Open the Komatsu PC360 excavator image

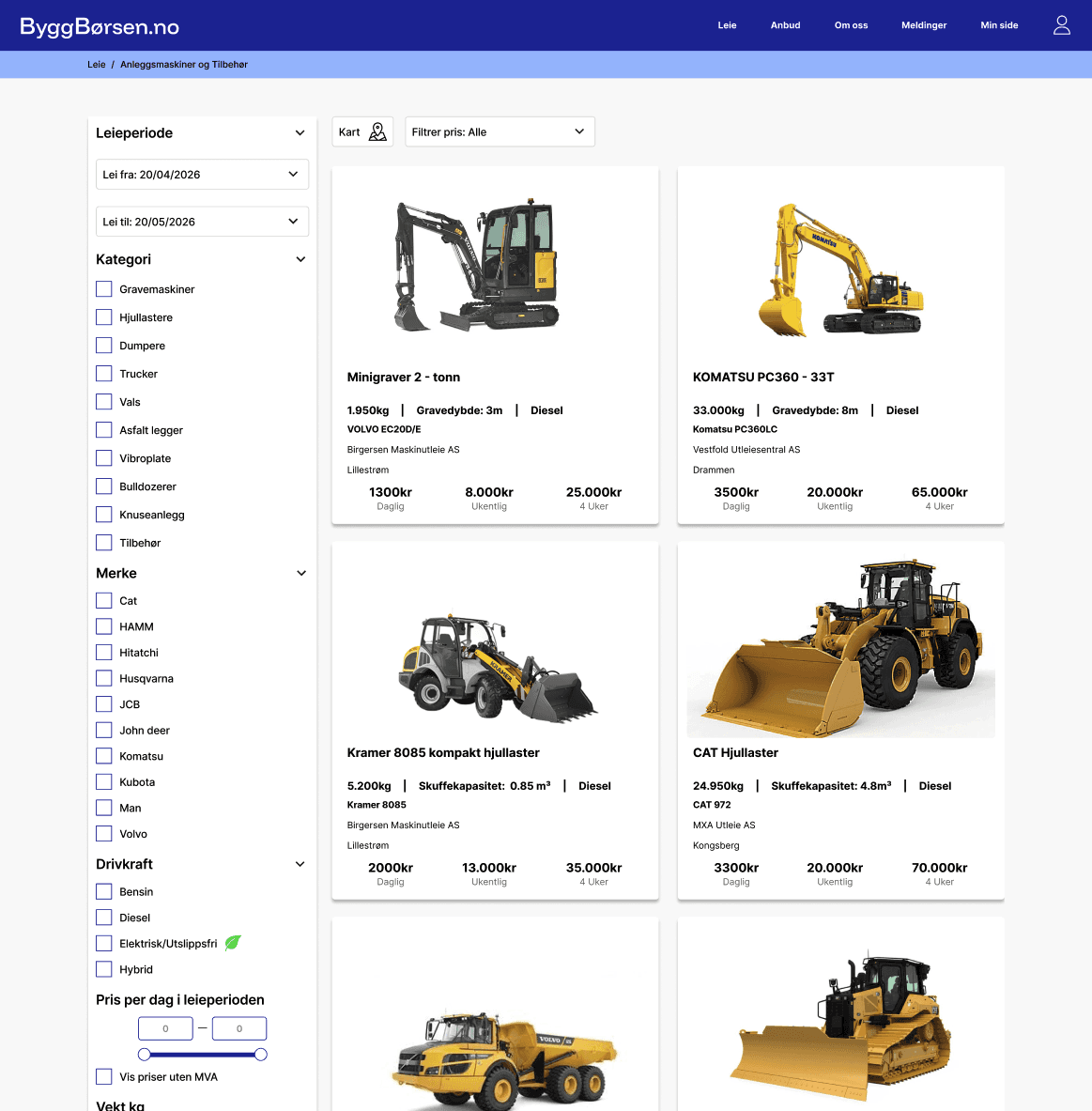[840, 270]
